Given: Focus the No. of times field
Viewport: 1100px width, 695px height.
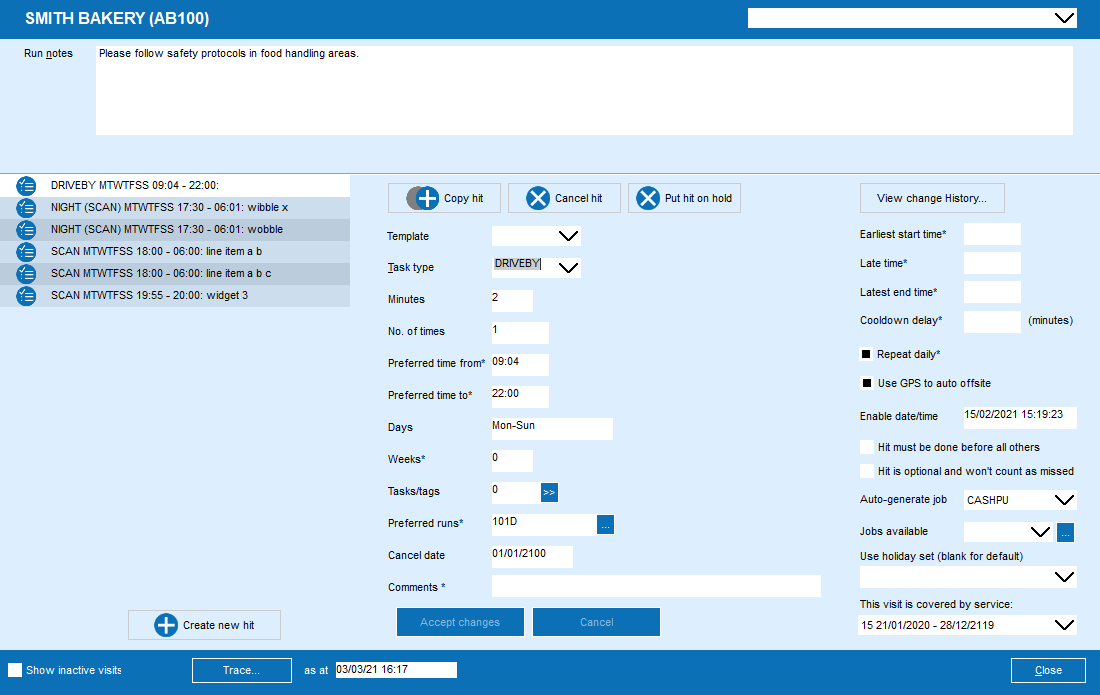Looking at the screenshot, I should pyautogui.click(x=520, y=332).
